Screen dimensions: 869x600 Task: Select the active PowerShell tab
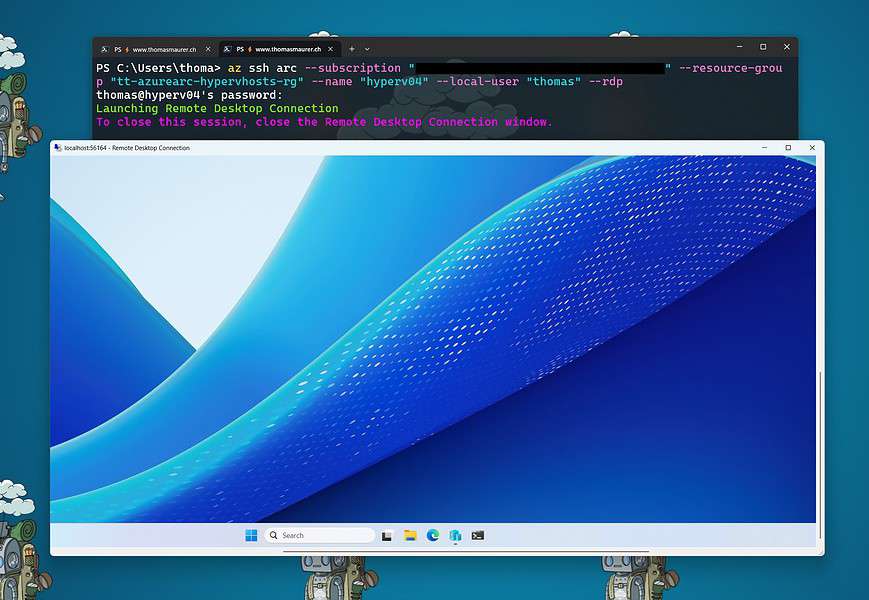(x=280, y=49)
